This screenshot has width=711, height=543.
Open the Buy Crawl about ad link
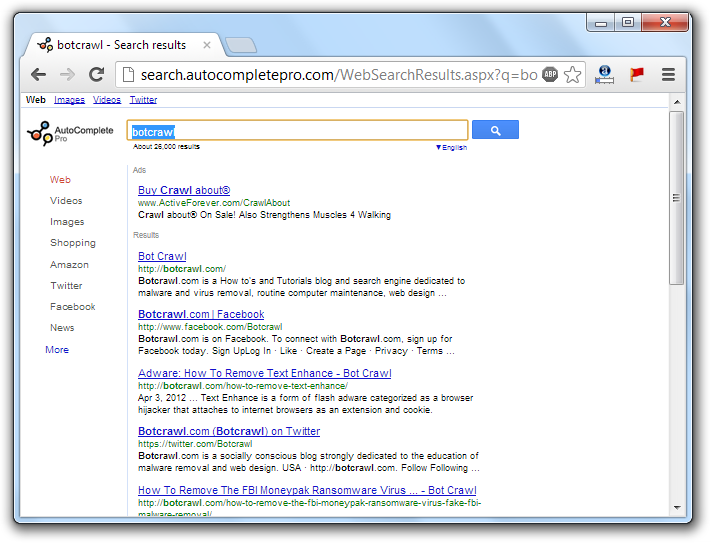click(x=184, y=190)
